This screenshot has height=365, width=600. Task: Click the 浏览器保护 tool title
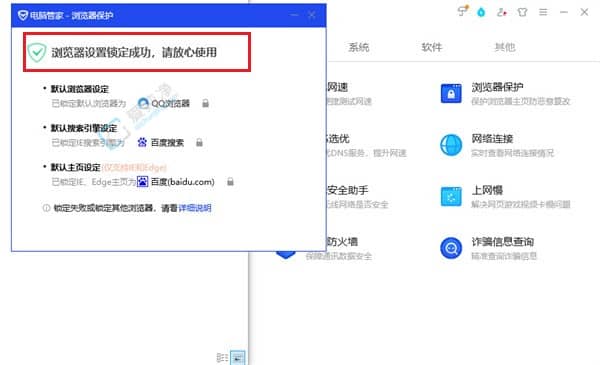coord(497,87)
